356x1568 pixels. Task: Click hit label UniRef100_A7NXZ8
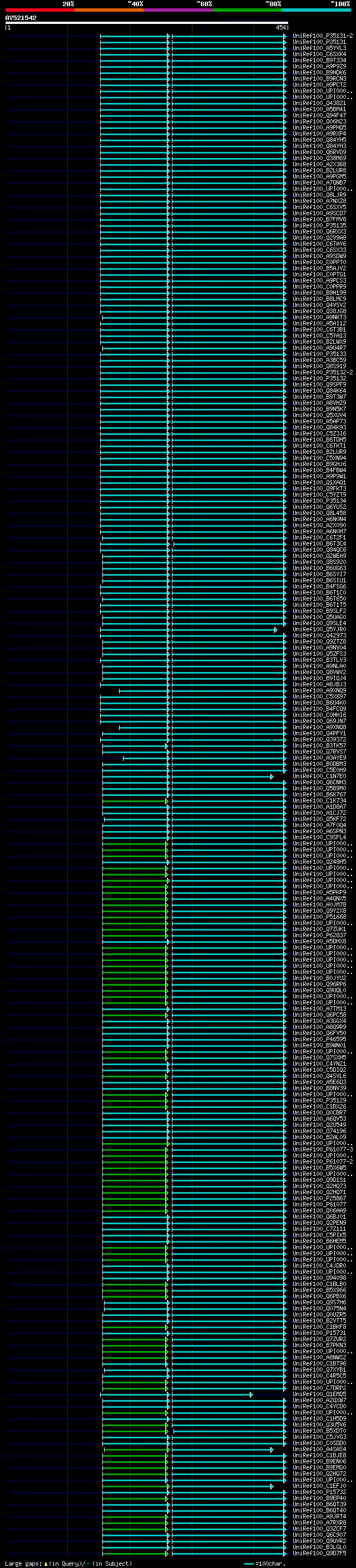(319, 201)
